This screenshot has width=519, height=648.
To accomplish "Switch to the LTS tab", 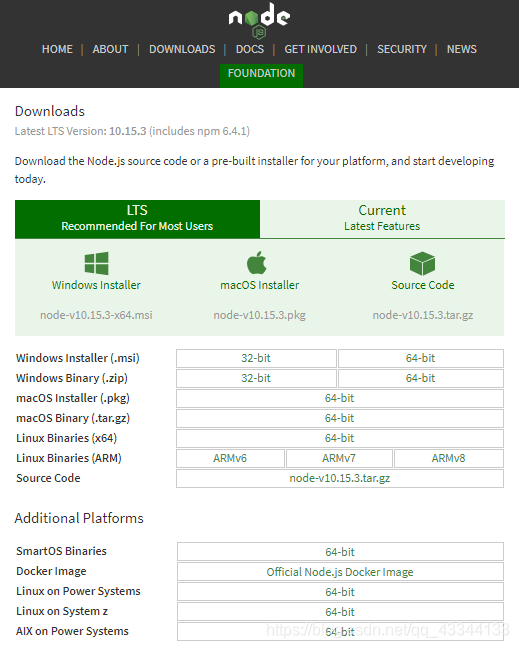I will (x=137, y=219).
